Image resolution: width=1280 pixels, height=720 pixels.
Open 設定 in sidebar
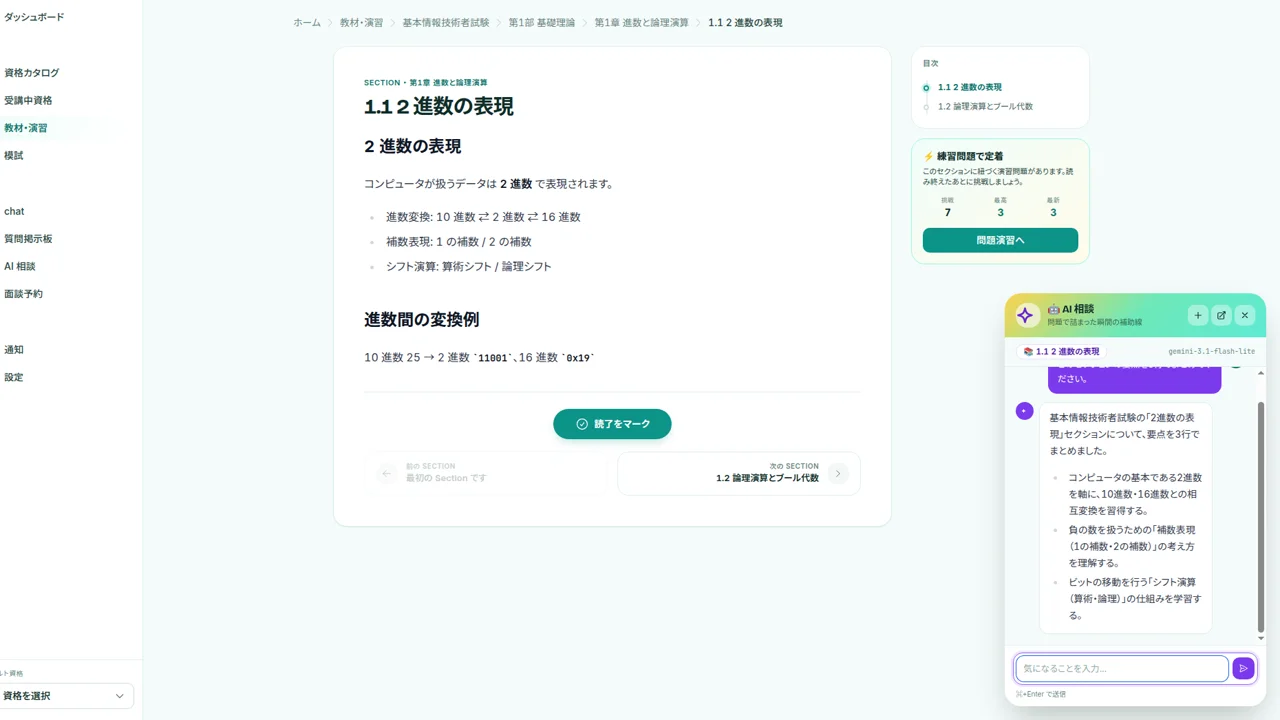tap(13, 377)
